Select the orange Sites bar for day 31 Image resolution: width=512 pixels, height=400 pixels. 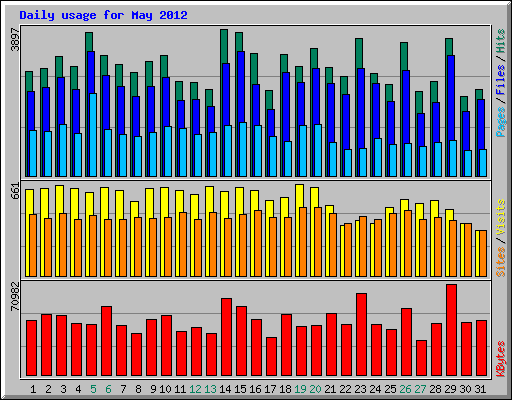point(483,253)
